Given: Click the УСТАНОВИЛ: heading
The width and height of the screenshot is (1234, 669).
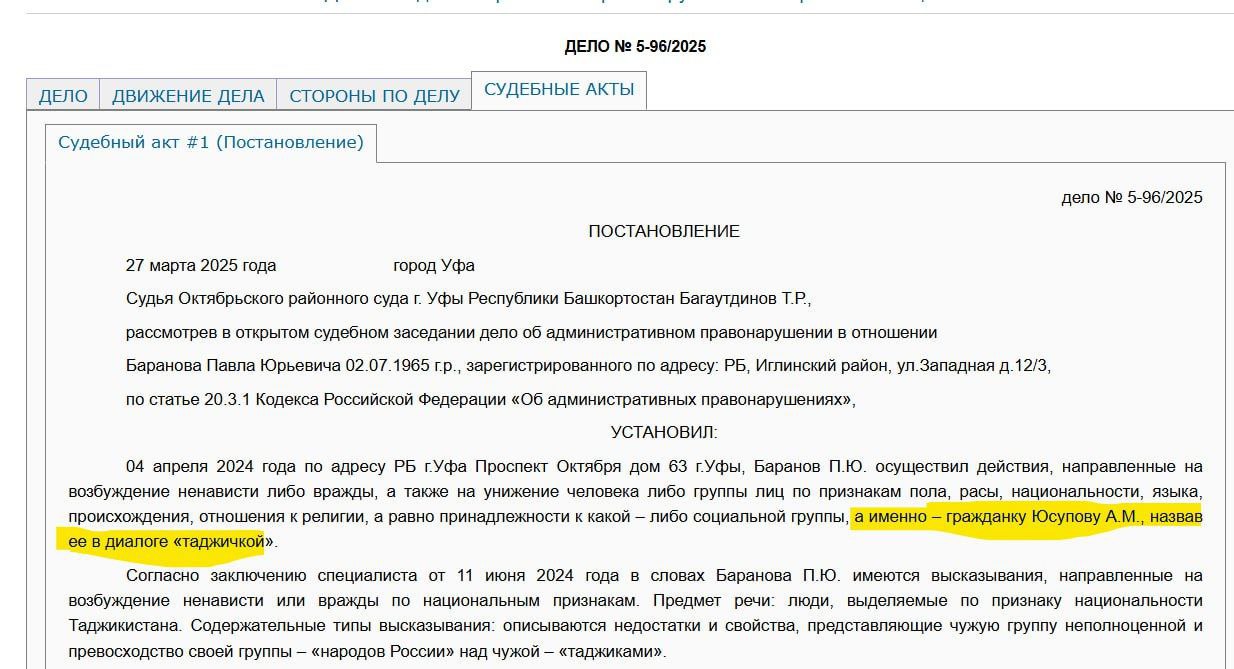Looking at the screenshot, I should [x=664, y=432].
